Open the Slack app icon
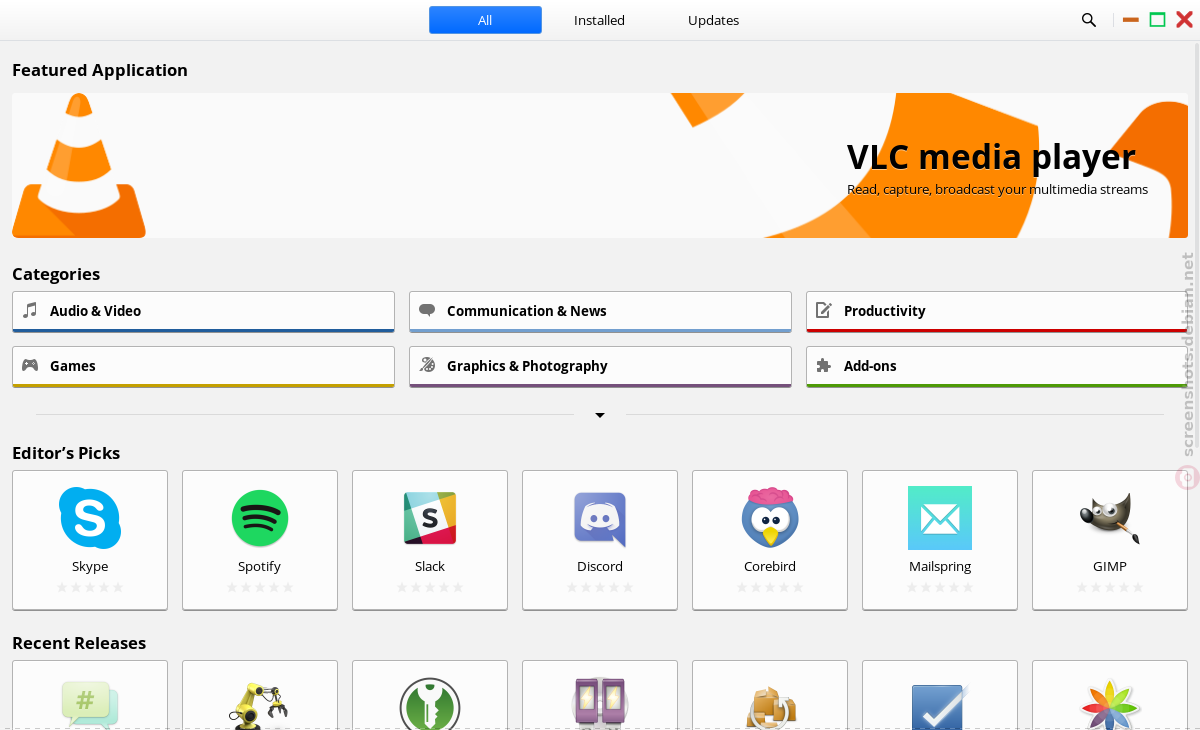Screen dimensions: 1200x730 [x=430, y=518]
